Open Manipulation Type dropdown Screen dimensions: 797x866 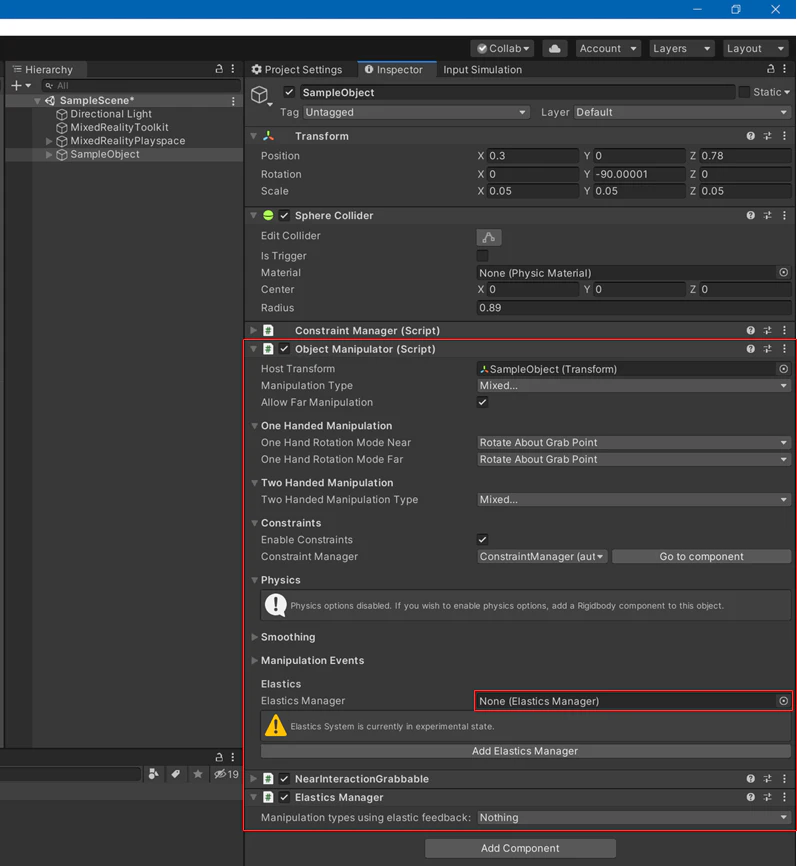634,386
